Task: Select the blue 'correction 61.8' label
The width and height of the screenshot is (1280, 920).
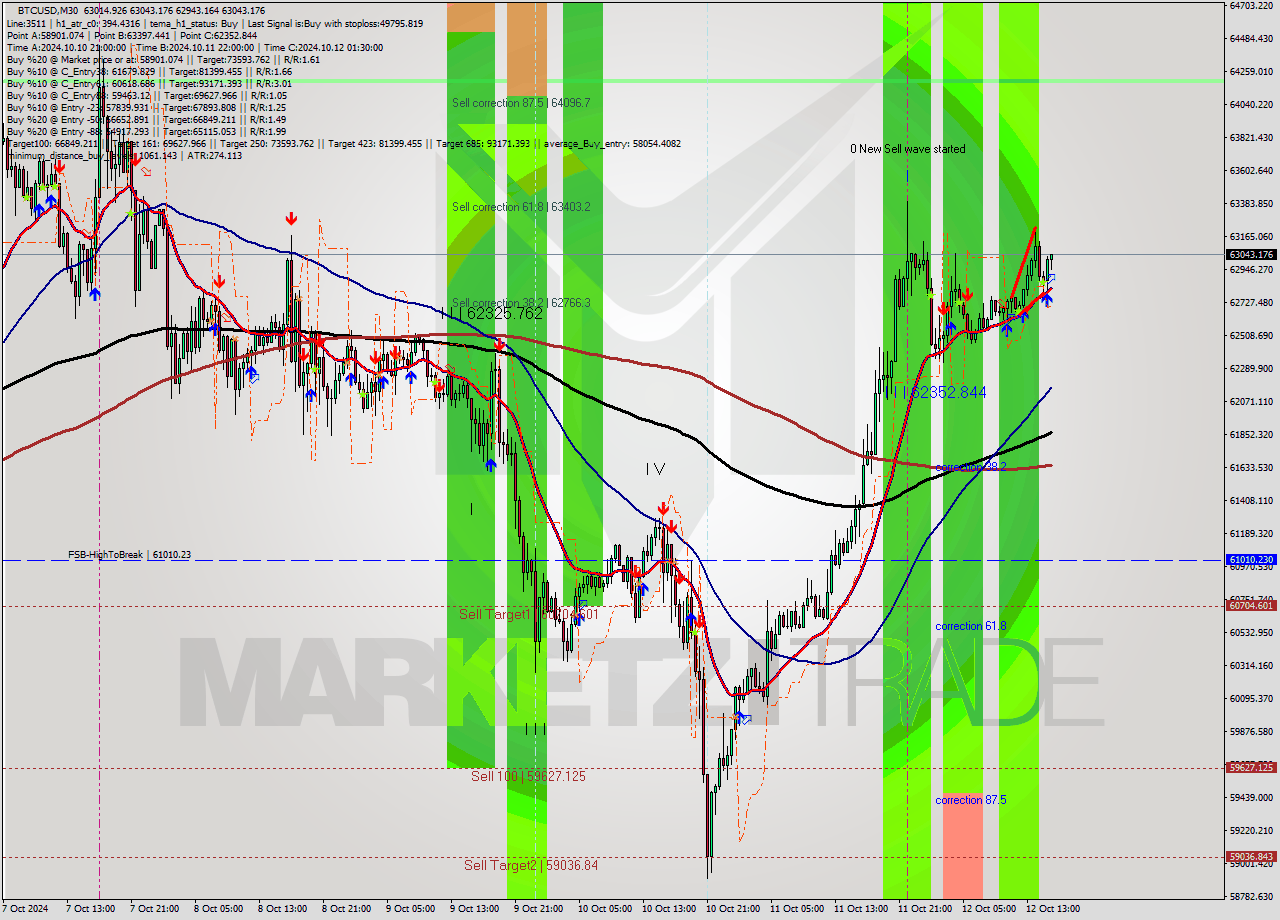Action: coord(971,626)
